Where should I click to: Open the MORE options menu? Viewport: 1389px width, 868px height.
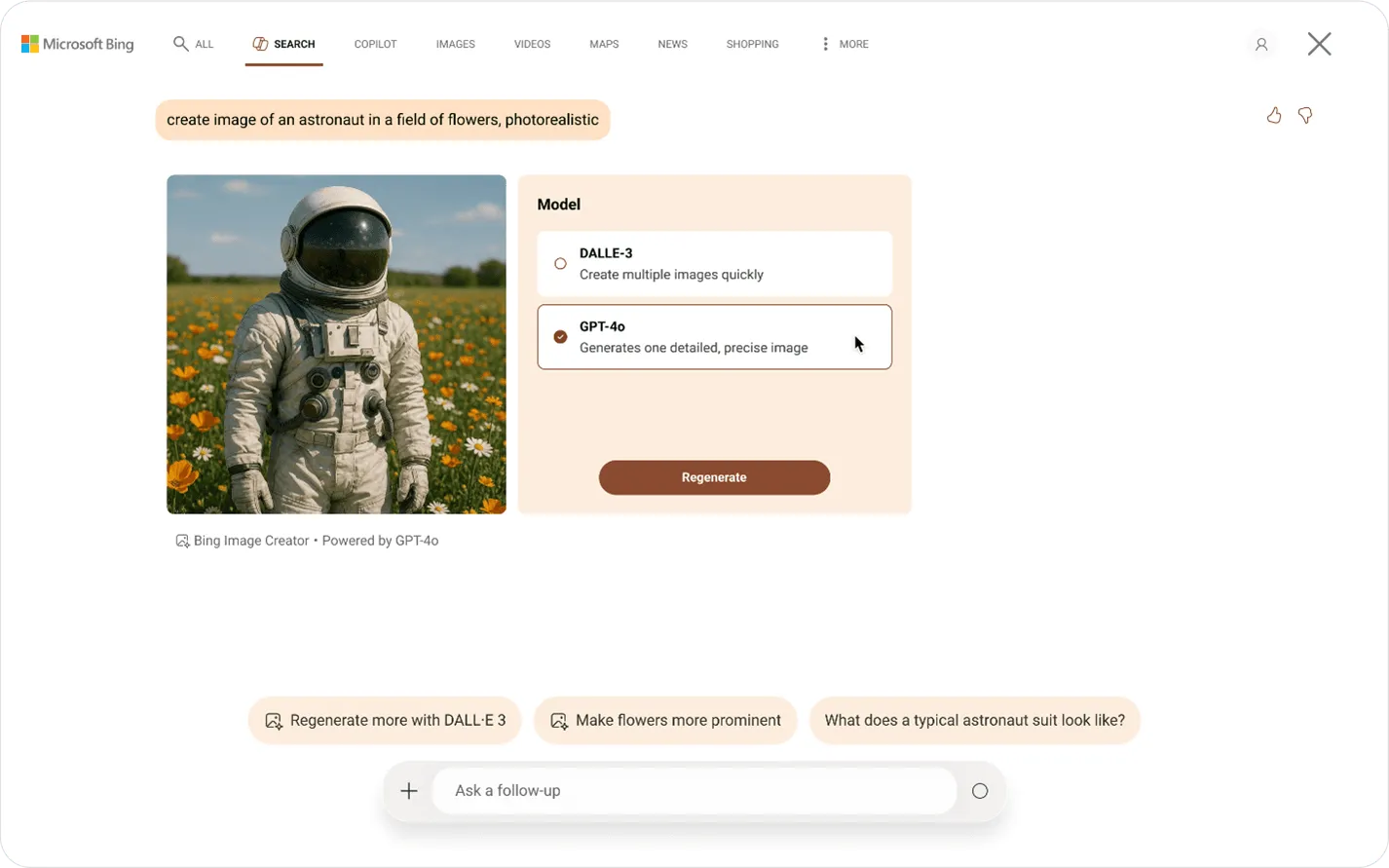pos(854,44)
